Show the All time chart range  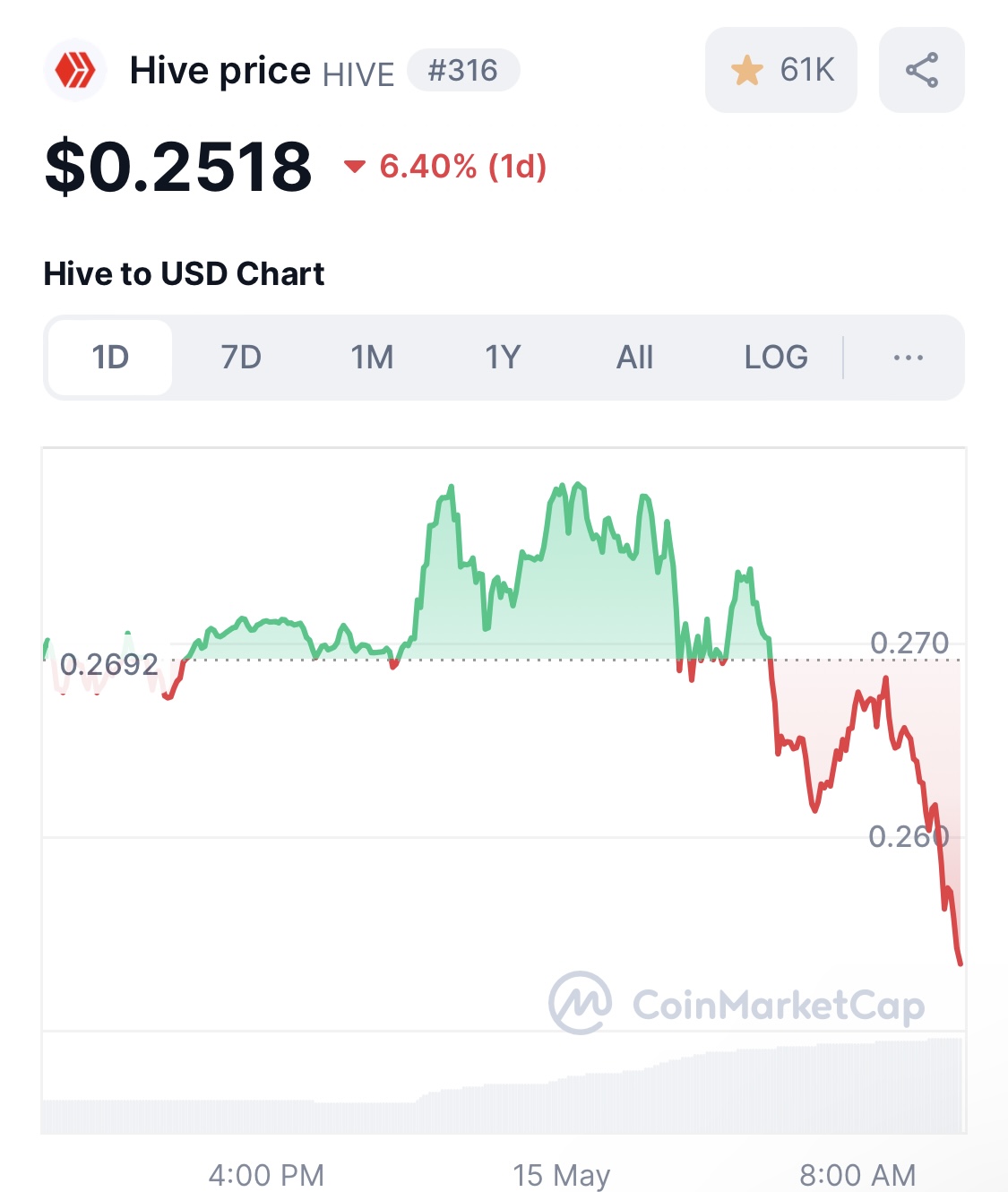click(634, 358)
